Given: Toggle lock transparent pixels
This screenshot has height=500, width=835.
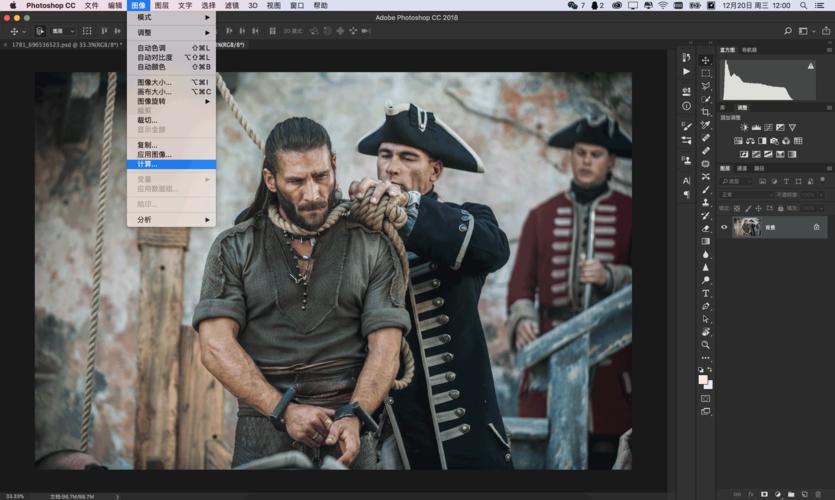Looking at the screenshot, I should pos(737,208).
